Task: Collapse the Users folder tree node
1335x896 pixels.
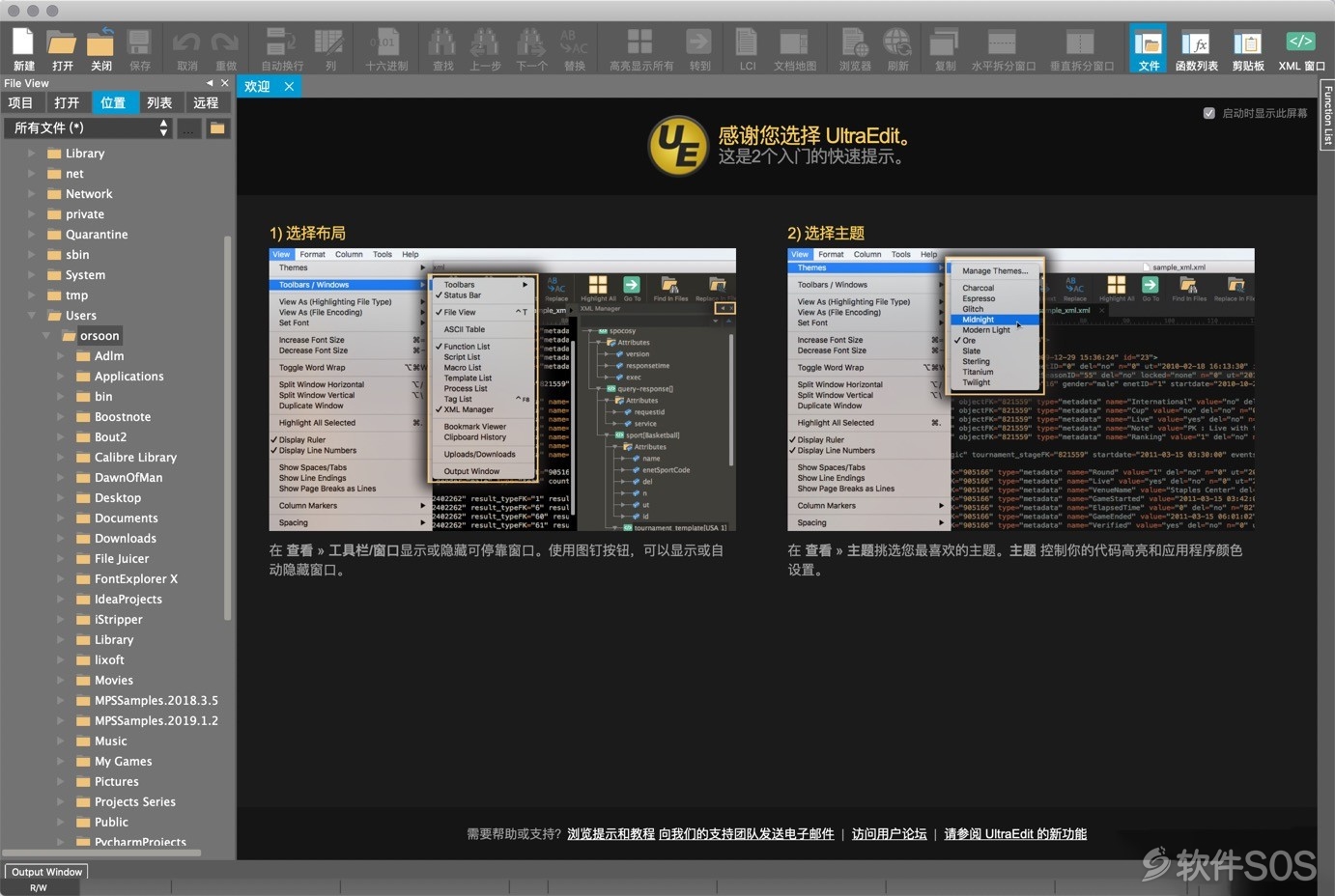Action: pyautogui.click(x=31, y=316)
